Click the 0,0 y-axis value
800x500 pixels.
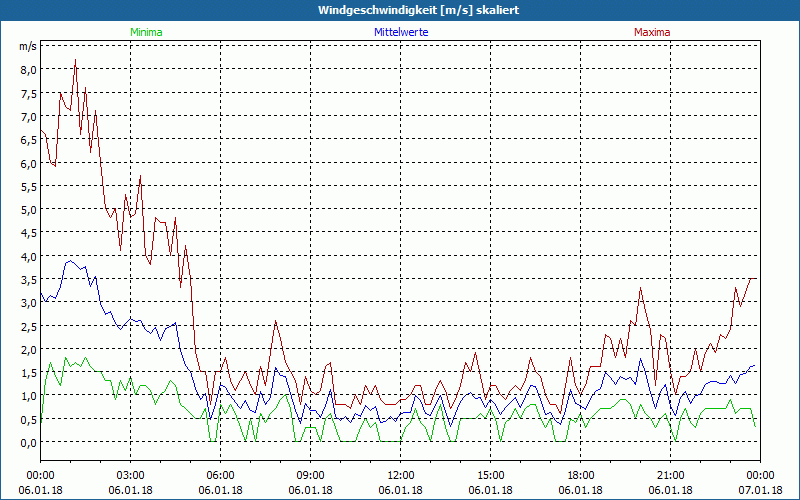coord(28,443)
